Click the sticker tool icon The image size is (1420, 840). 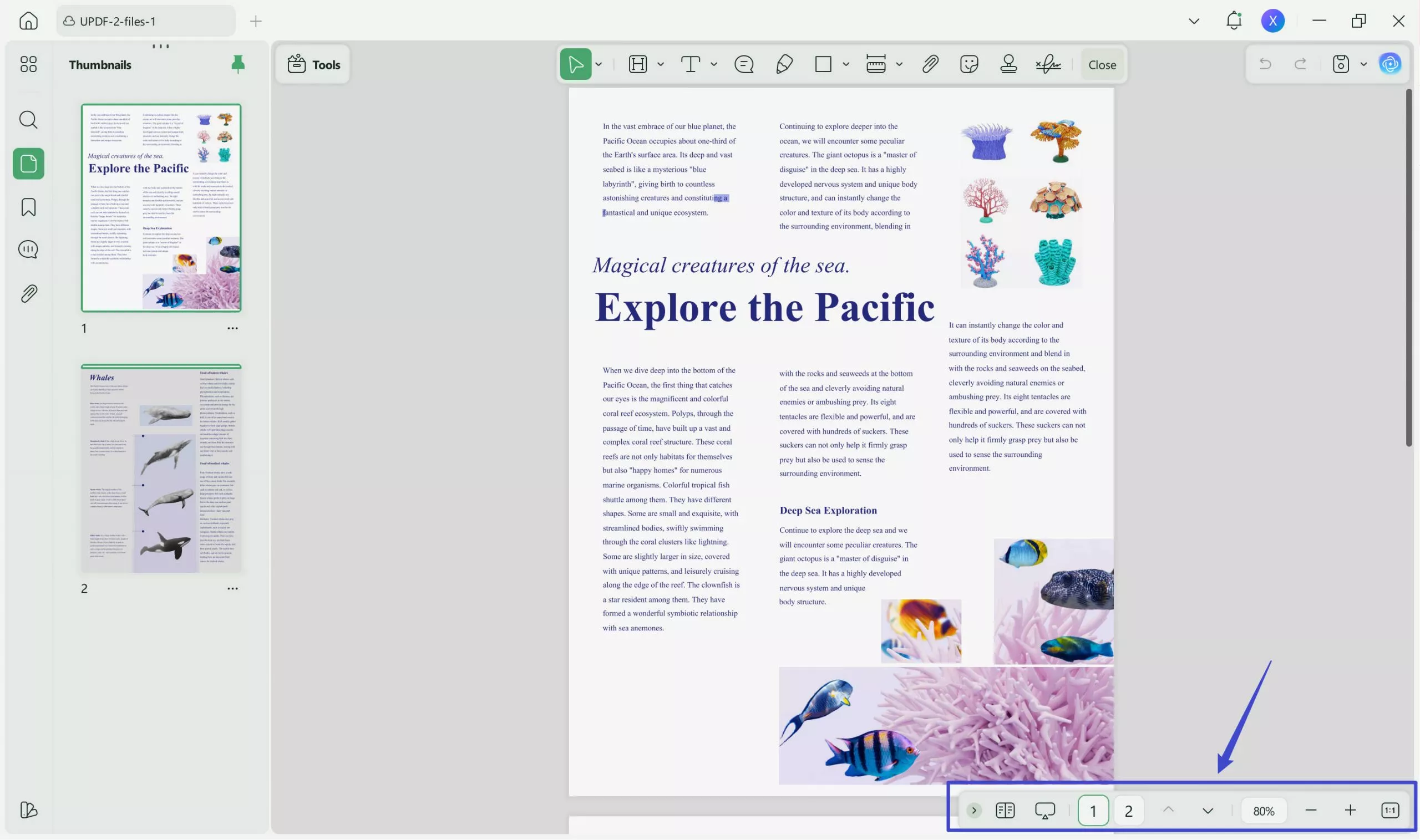(x=968, y=64)
